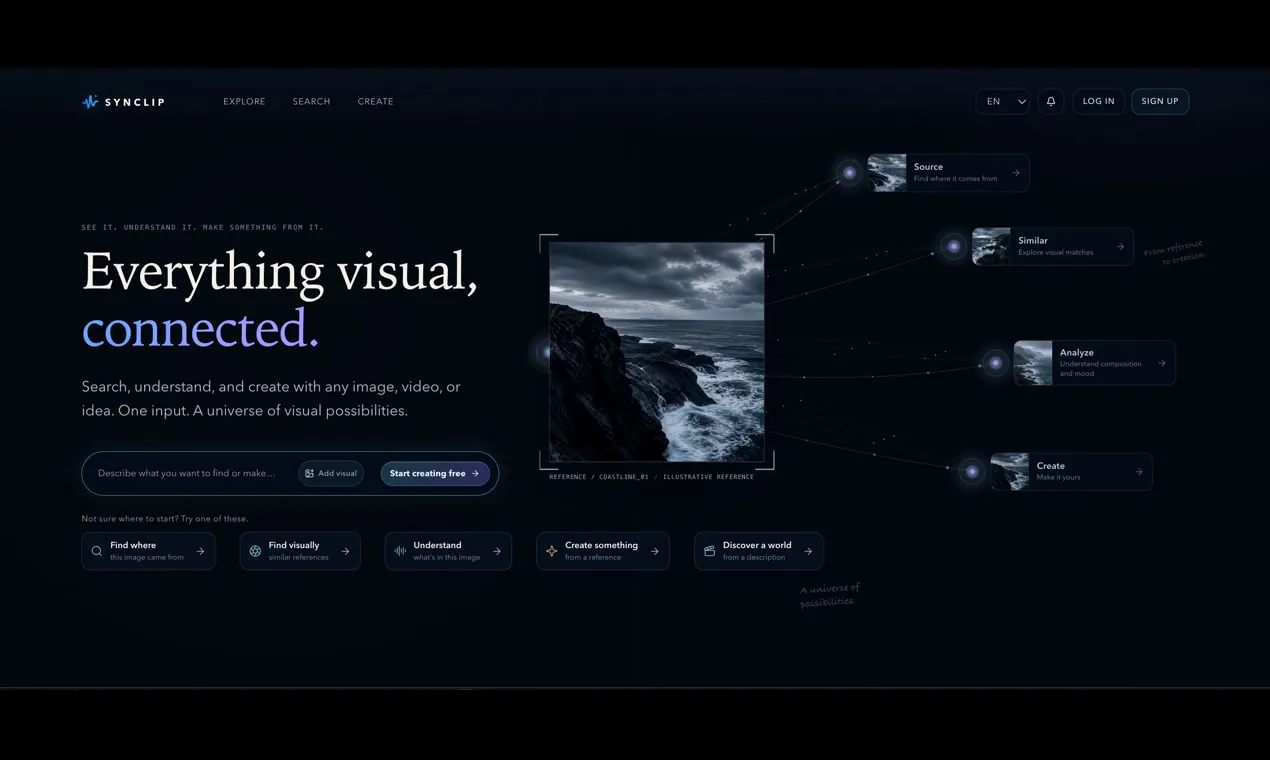Click the Sign Up button
This screenshot has height=760, width=1270.
tap(1160, 101)
